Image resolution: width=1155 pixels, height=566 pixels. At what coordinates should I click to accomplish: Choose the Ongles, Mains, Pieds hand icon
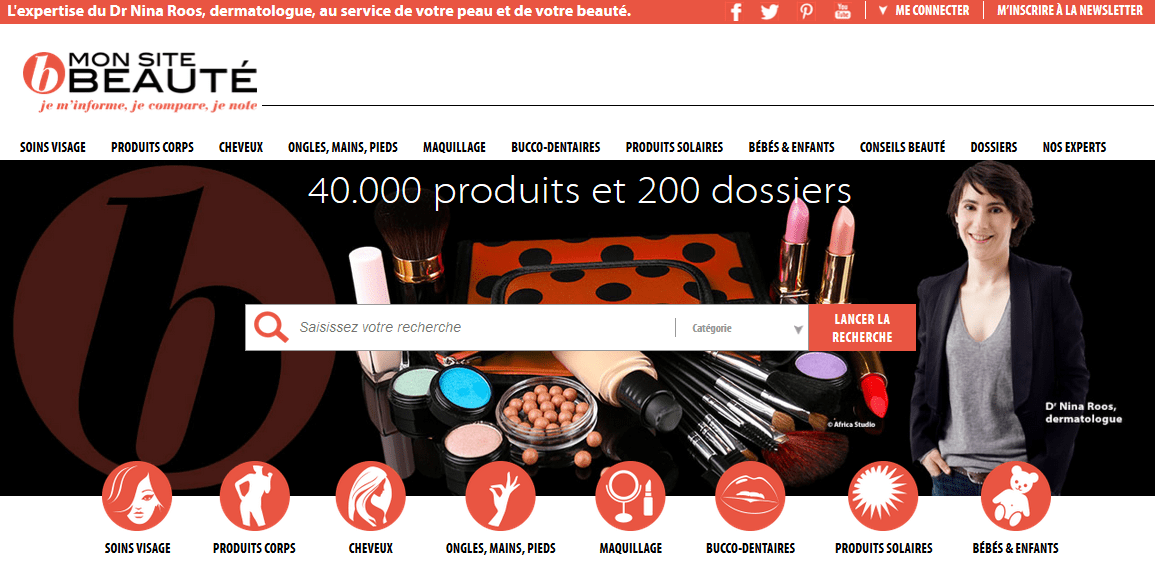pyautogui.click(x=500, y=496)
